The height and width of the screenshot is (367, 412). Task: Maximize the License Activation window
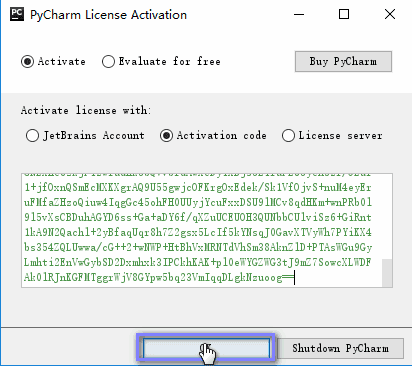[x=344, y=14]
